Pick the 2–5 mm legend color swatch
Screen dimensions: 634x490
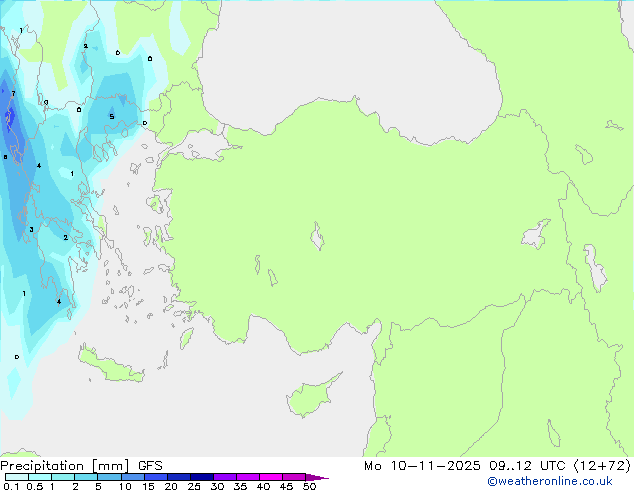[x=86, y=477]
